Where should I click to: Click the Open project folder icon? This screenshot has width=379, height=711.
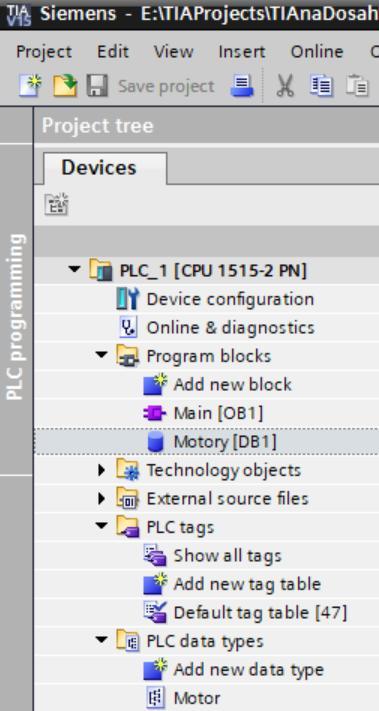click(x=65, y=86)
